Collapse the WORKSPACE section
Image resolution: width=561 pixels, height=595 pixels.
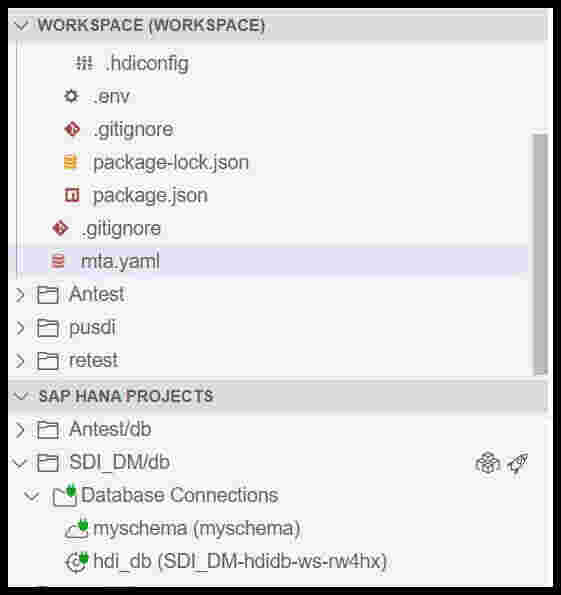click(20, 25)
